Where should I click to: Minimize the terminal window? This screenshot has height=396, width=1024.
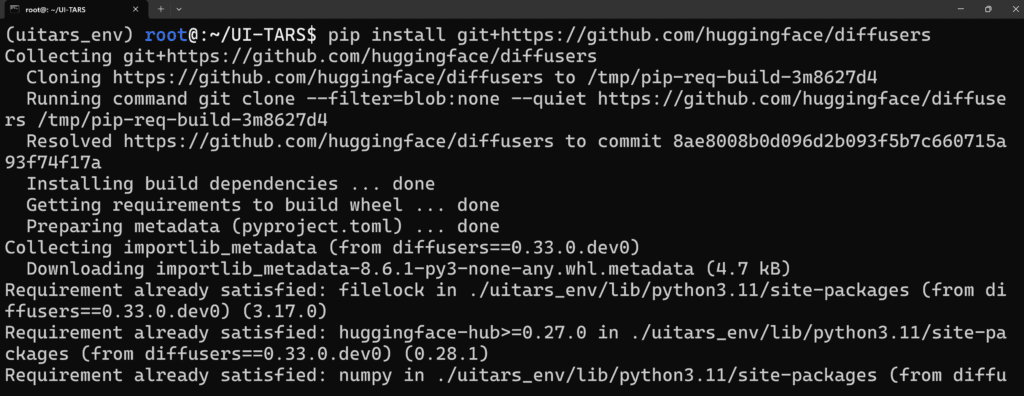click(960, 9)
